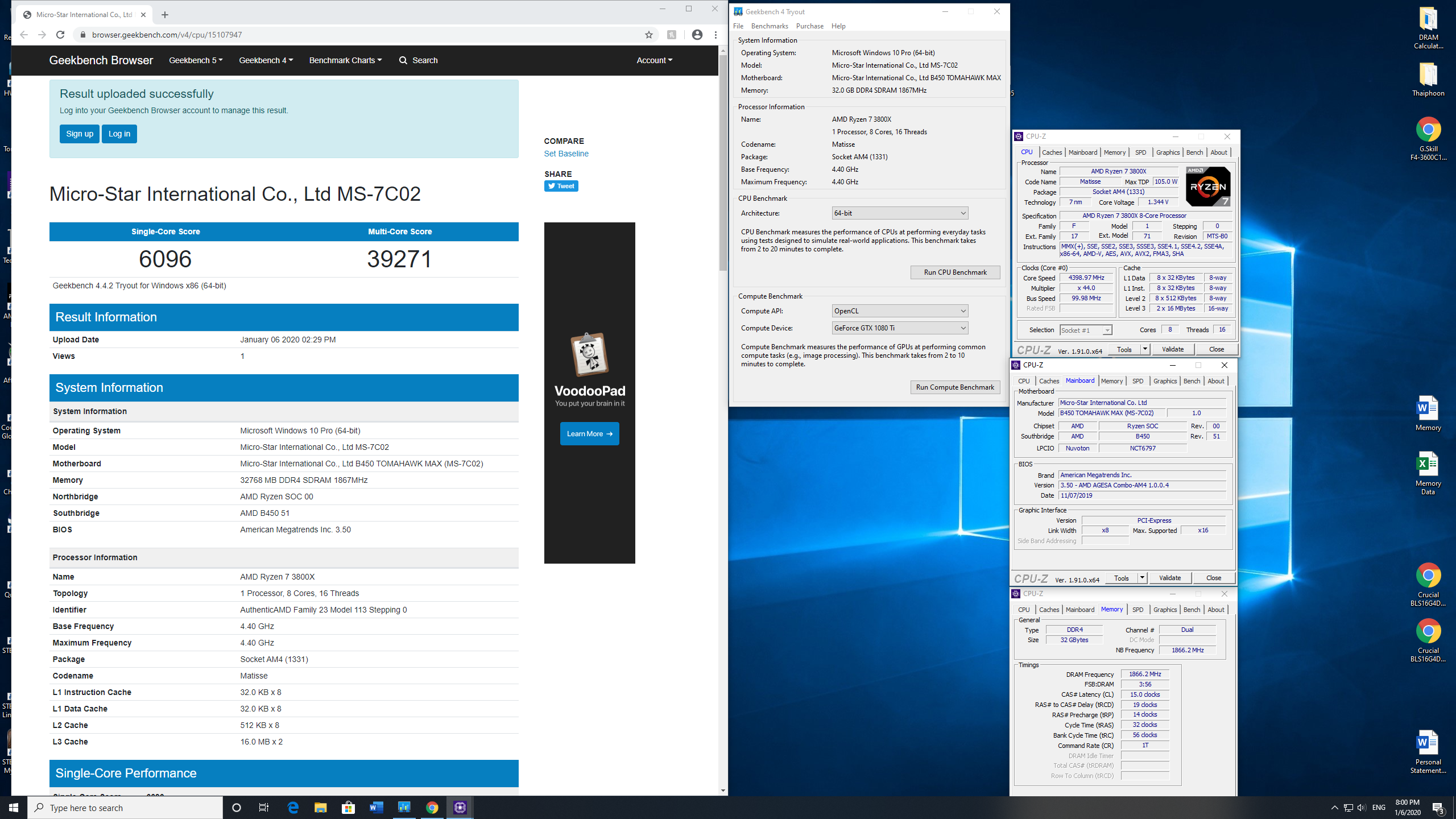Image resolution: width=1456 pixels, height=819 pixels.
Task: Click Run CPU Benchmark button
Action: pos(955,272)
